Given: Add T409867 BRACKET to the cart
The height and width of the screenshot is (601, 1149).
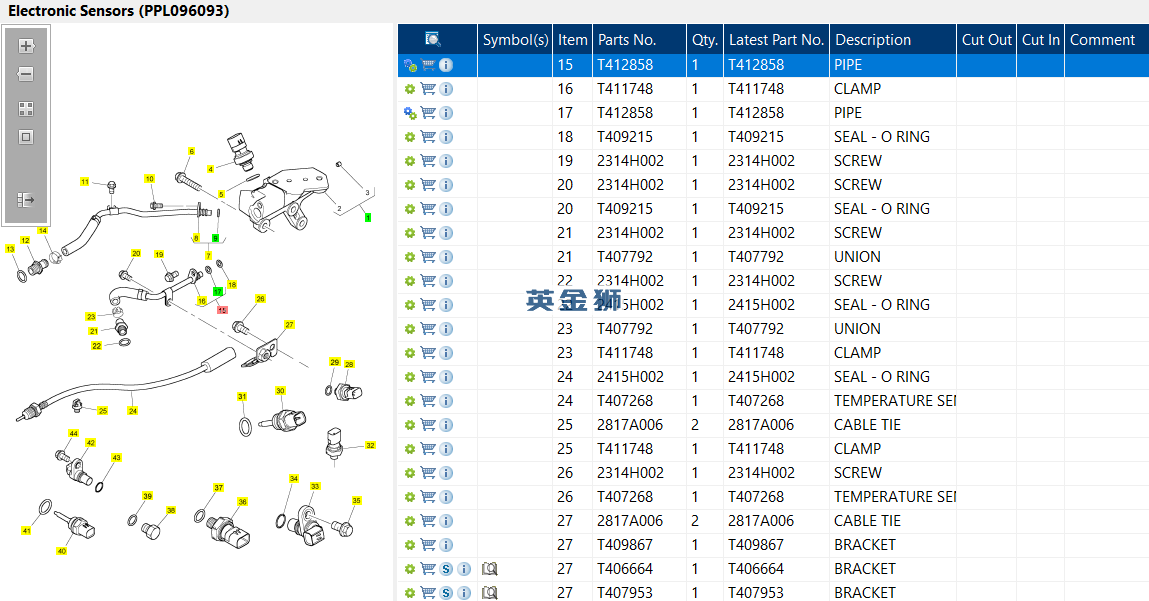Looking at the screenshot, I should [429, 545].
